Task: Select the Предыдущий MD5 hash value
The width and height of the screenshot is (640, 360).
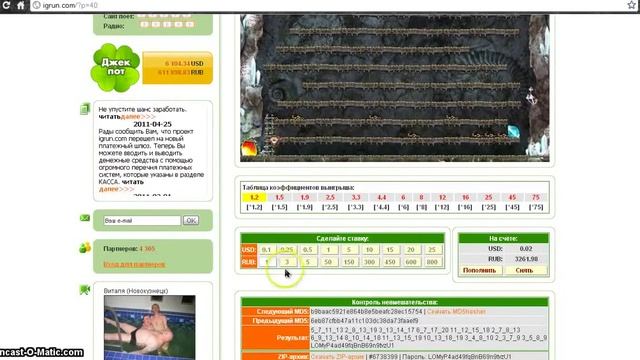Action: tap(364, 321)
